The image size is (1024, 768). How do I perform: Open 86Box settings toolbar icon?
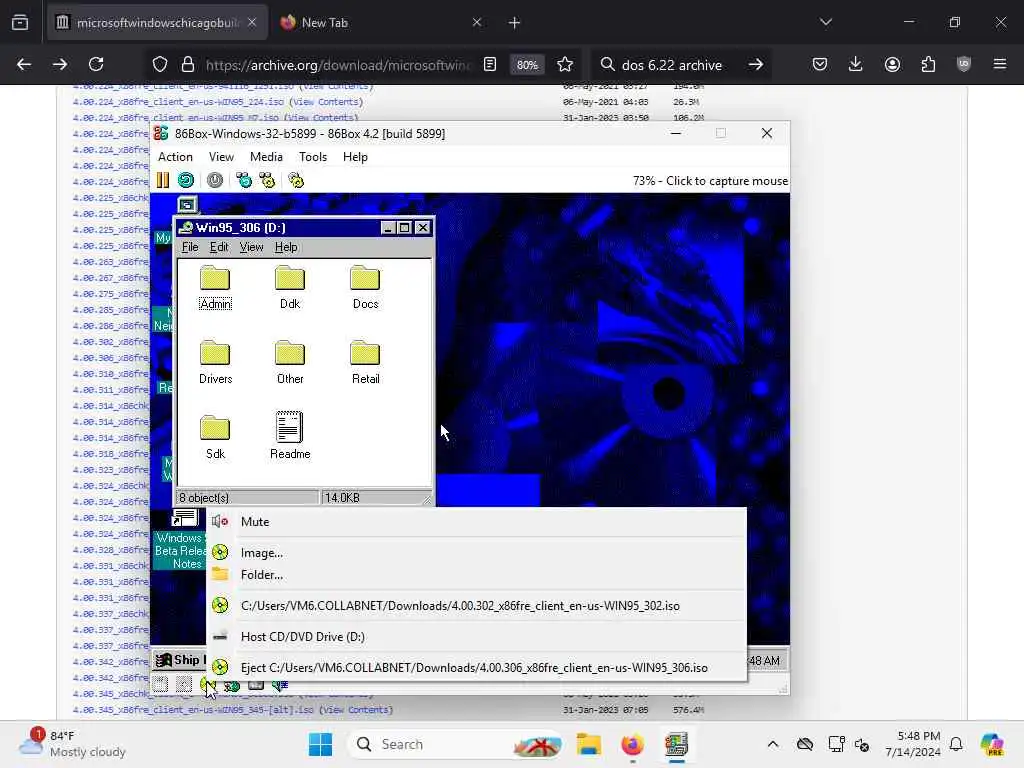[296, 180]
